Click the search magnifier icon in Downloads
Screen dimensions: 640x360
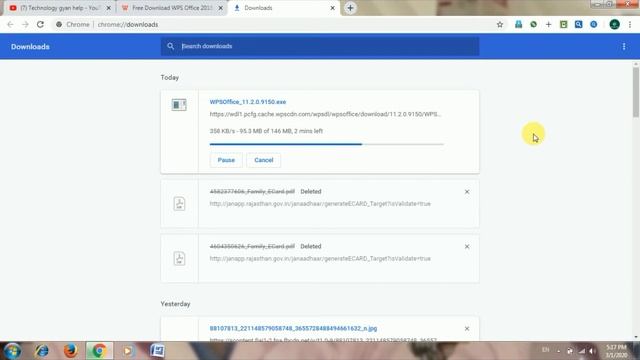click(x=171, y=46)
